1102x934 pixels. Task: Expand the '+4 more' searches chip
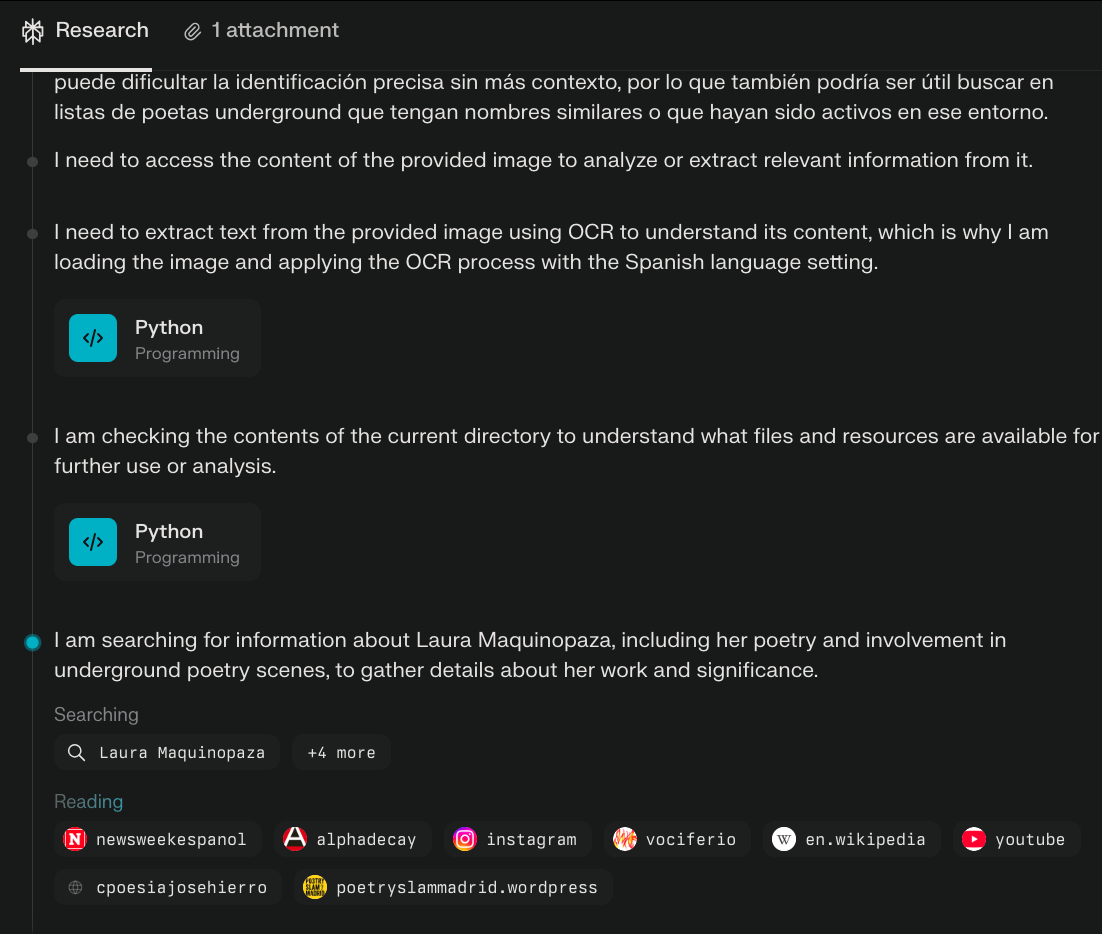341,753
